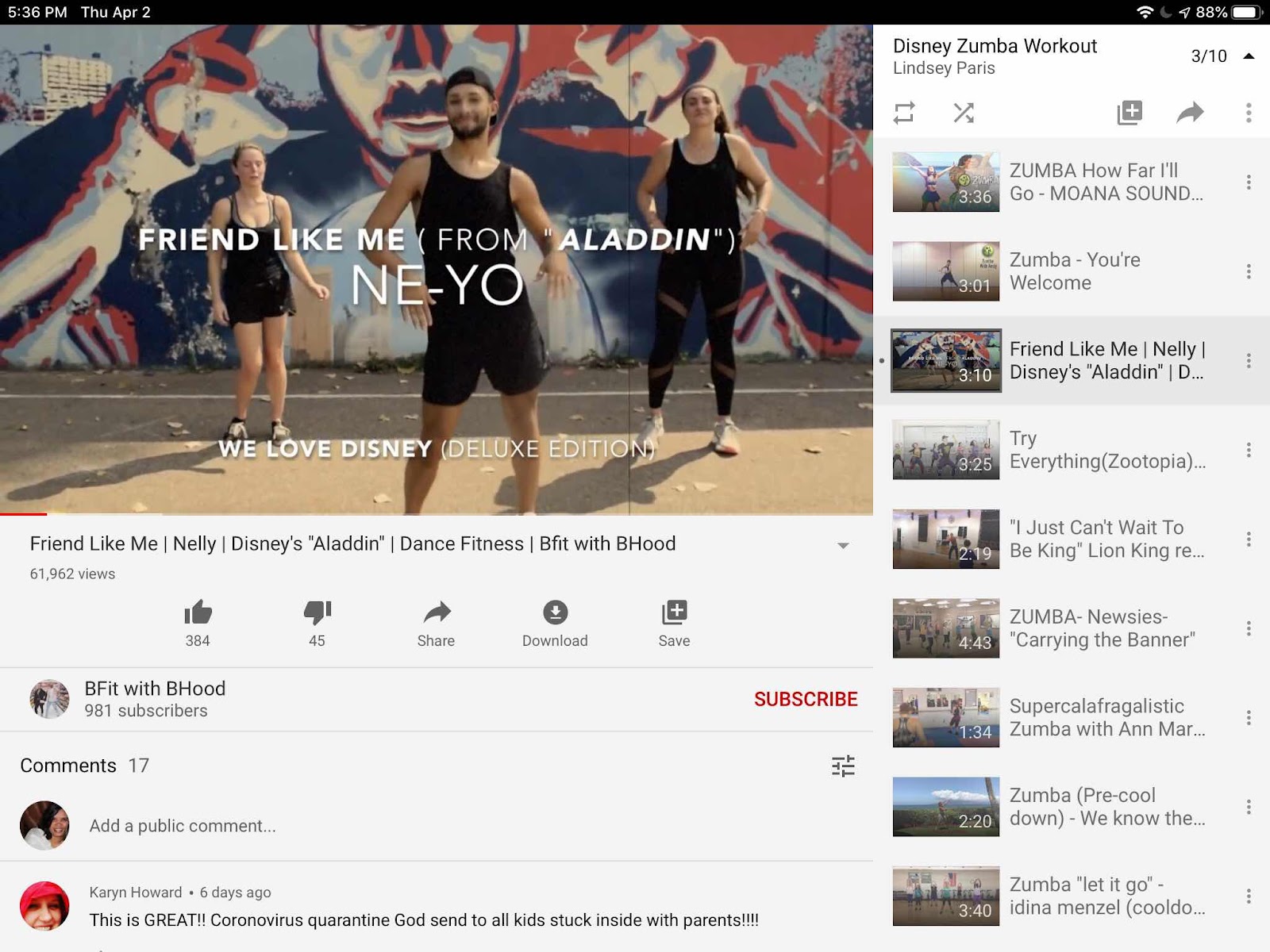This screenshot has height=952, width=1270.
Task: Subscribe to BFit with BHood channel
Action: point(806,699)
